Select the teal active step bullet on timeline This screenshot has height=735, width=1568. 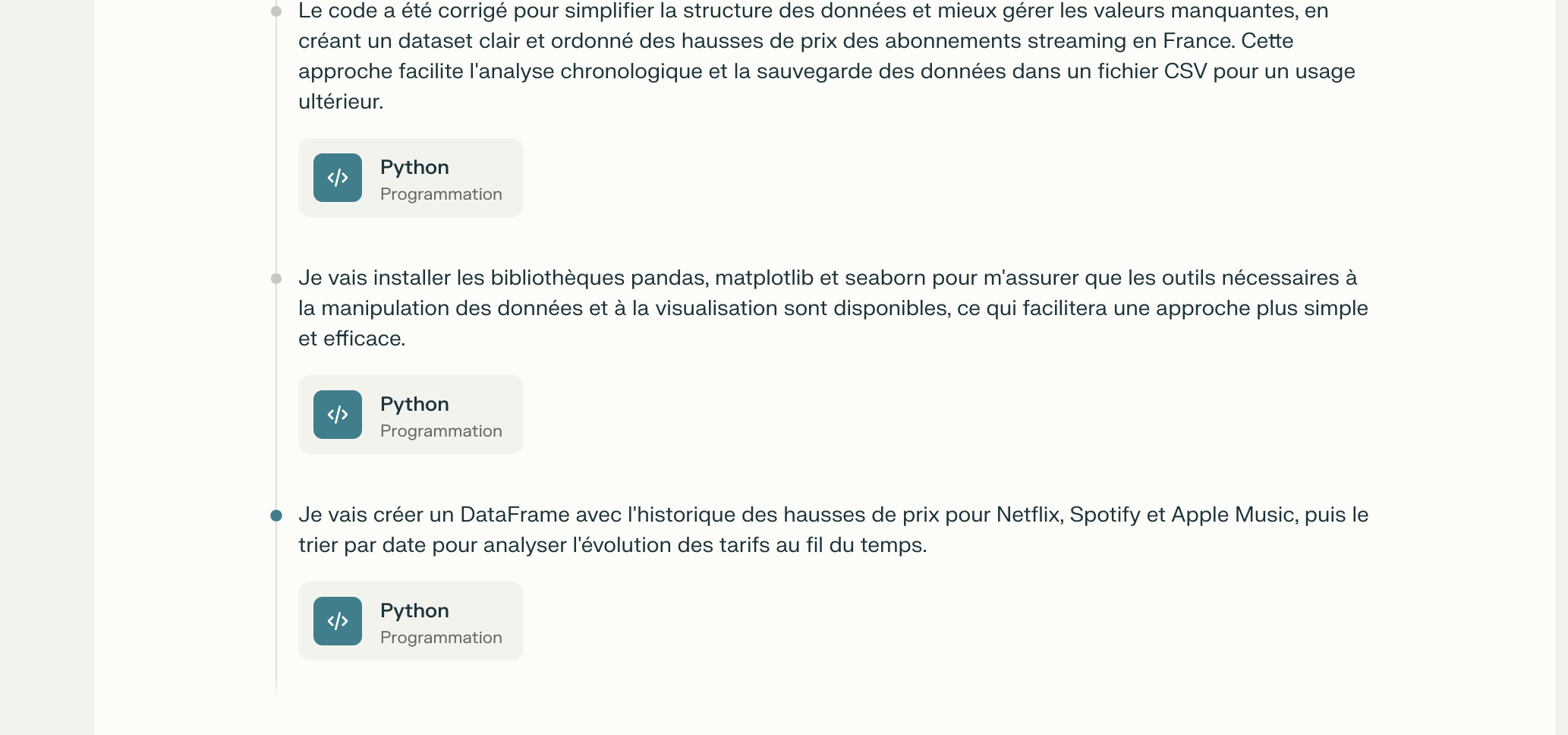[x=276, y=516]
